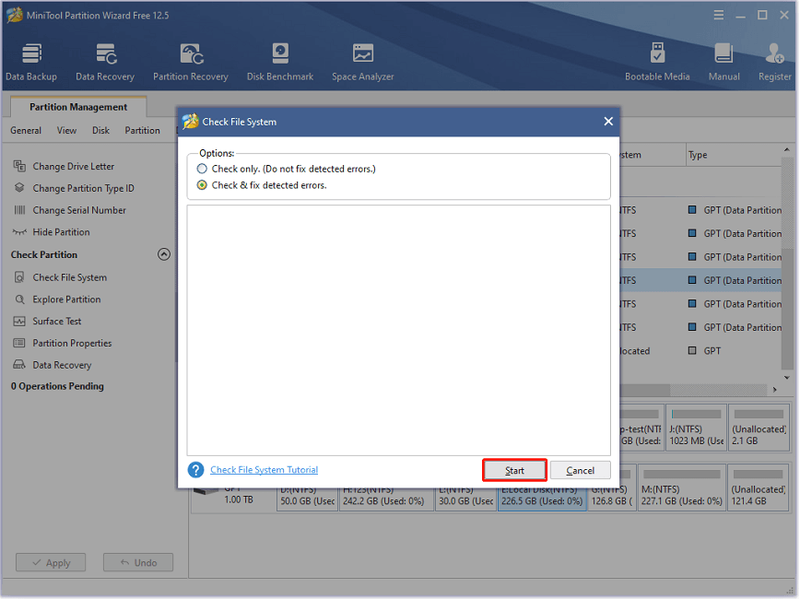Click the Start button
Image resolution: width=800 pixels, height=599 pixels.
(514, 470)
